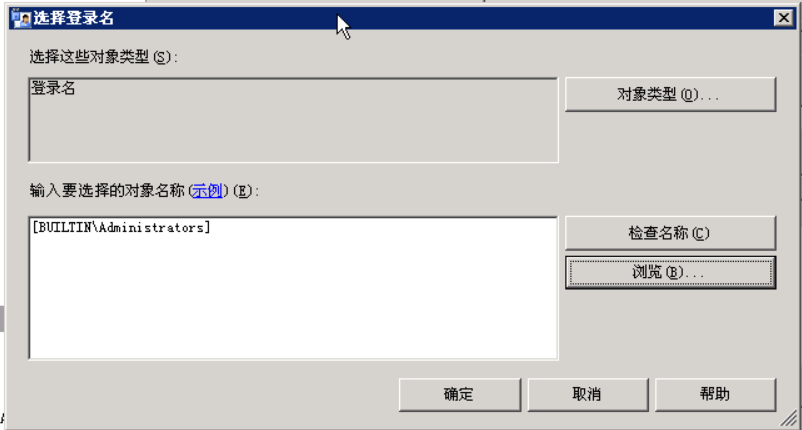Close the 选择登录名 dialog

784,18
